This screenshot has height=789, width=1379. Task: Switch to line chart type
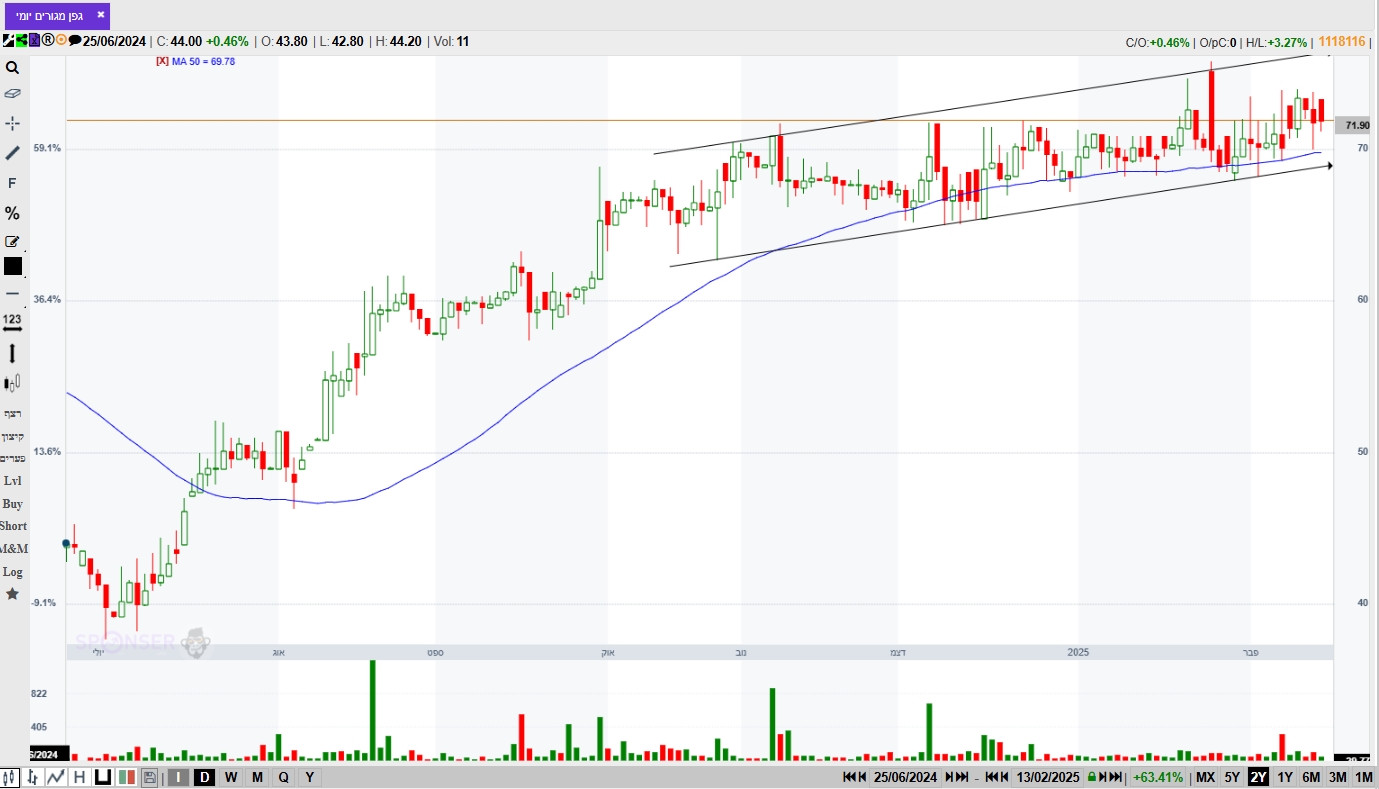pyautogui.click(x=57, y=777)
